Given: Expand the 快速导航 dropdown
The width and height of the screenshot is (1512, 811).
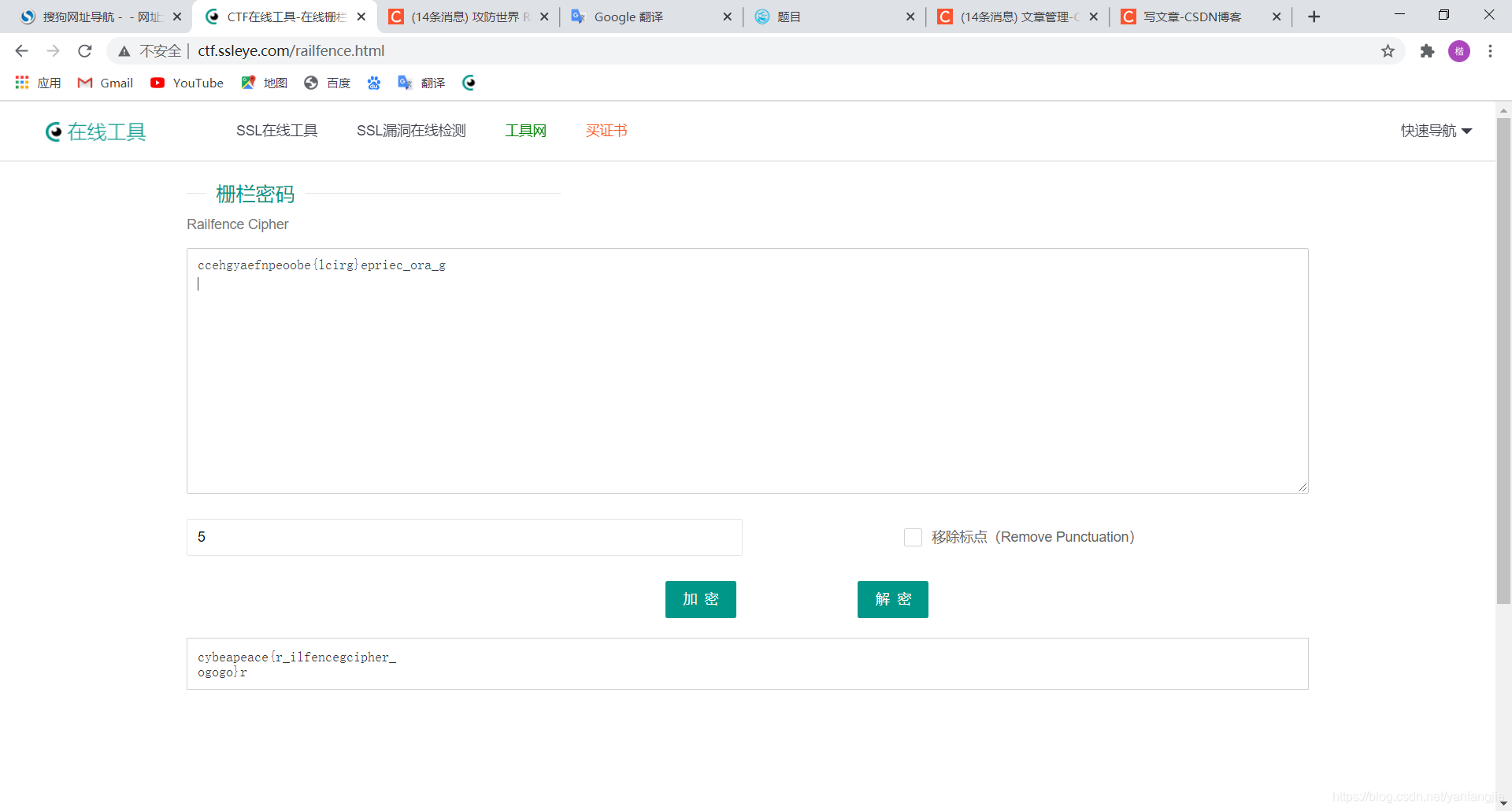Looking at the screenshot, I should click(x=1436, y=131).
